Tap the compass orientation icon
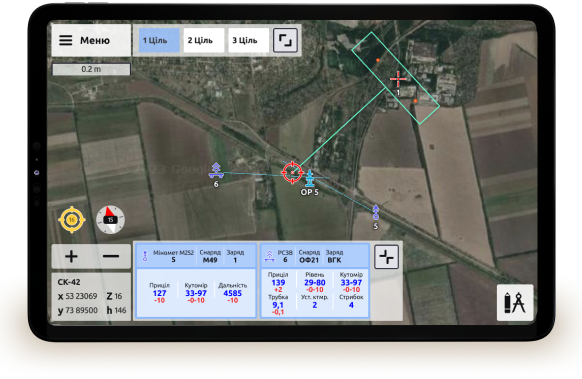 [110, 219]
